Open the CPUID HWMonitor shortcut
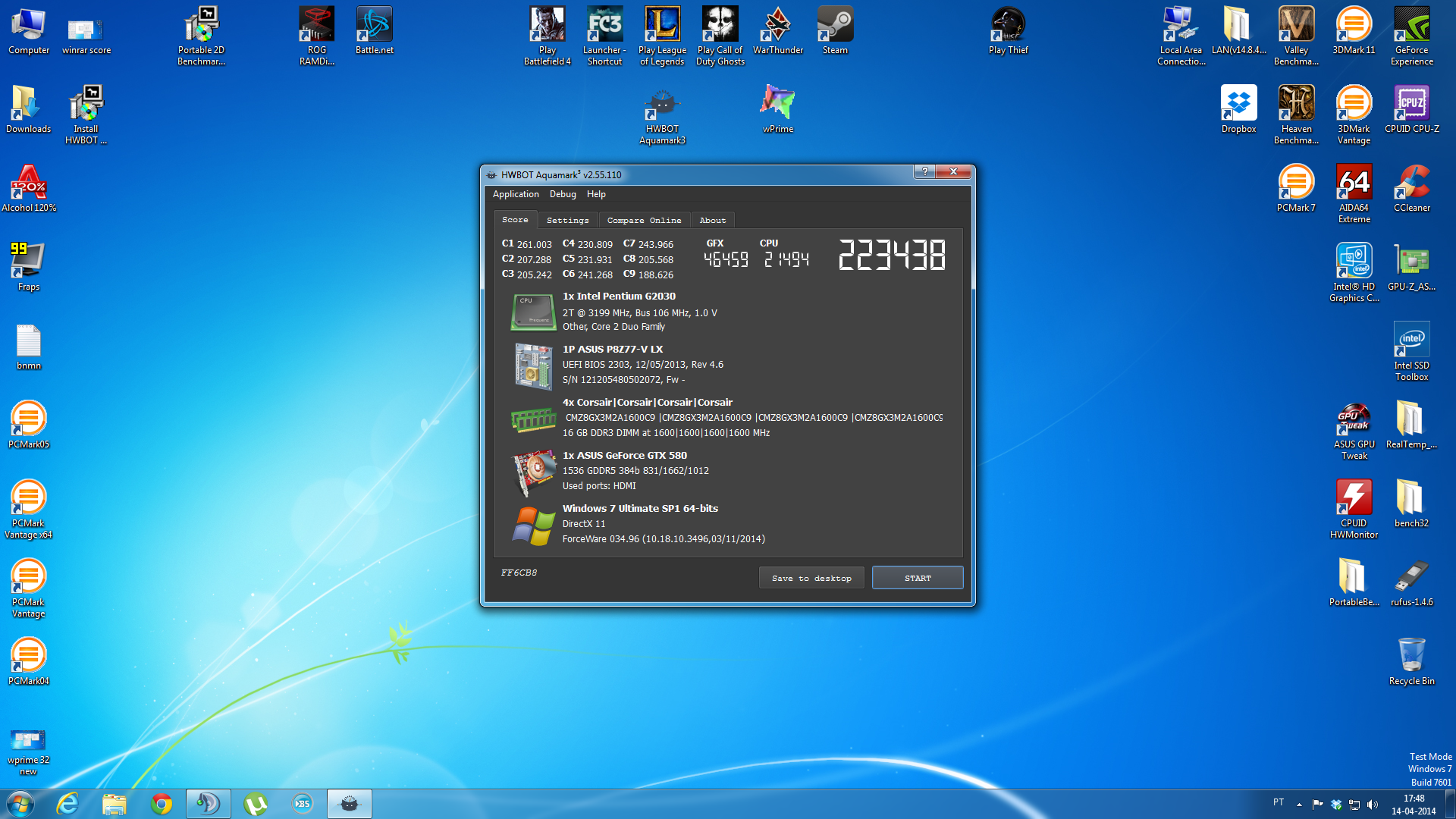Viewport: 1456px width, 819px height. tap(1354, 509)
